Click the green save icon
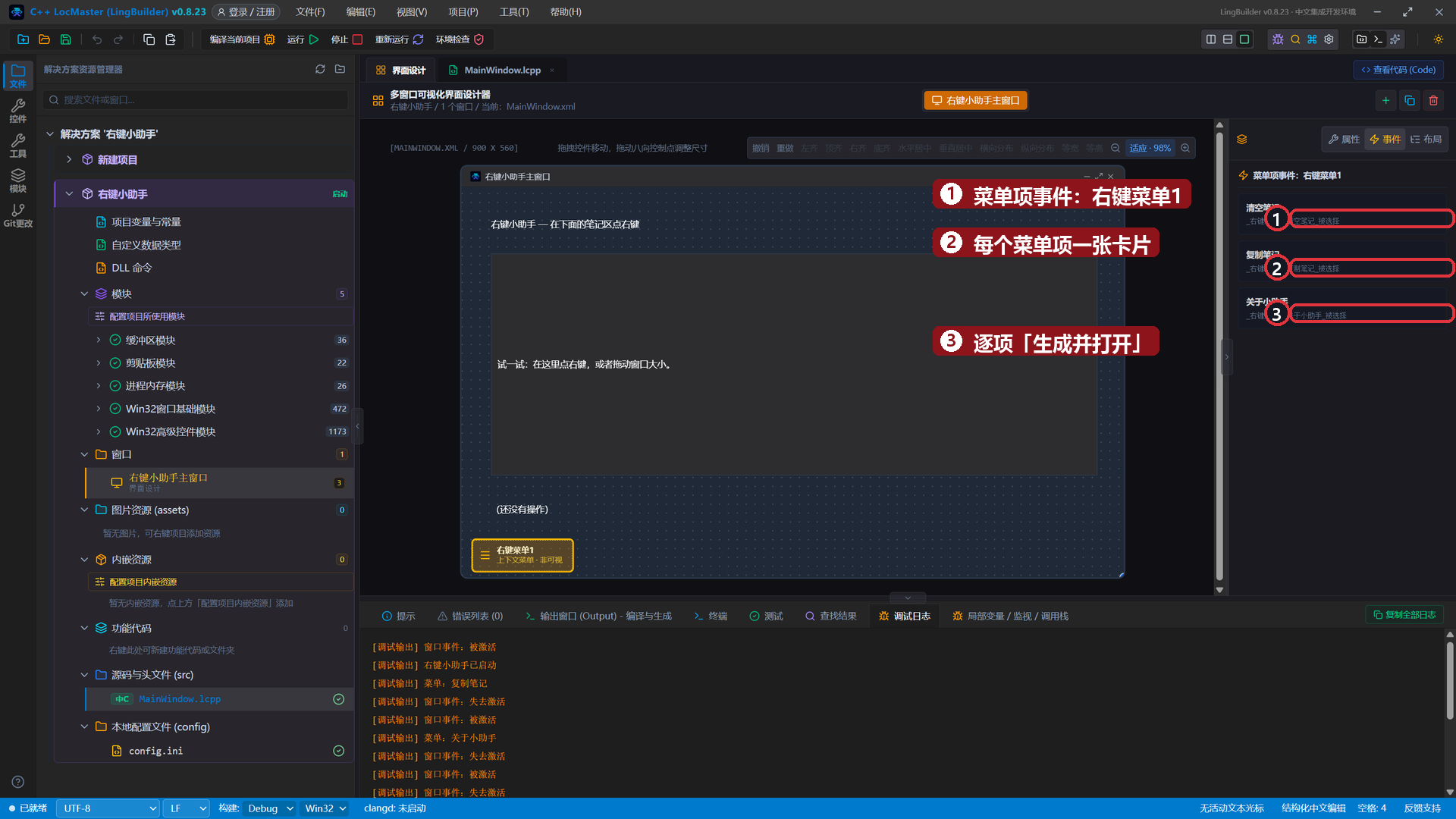This screenshot has width=1456, height=819. 65,39
